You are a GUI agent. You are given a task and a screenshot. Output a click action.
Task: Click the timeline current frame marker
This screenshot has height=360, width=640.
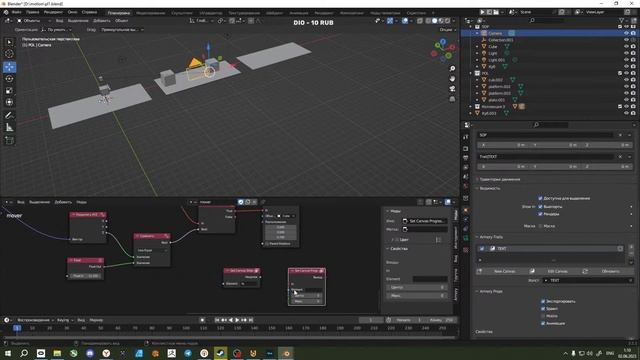pyautogui.click(x=17, y=328)
